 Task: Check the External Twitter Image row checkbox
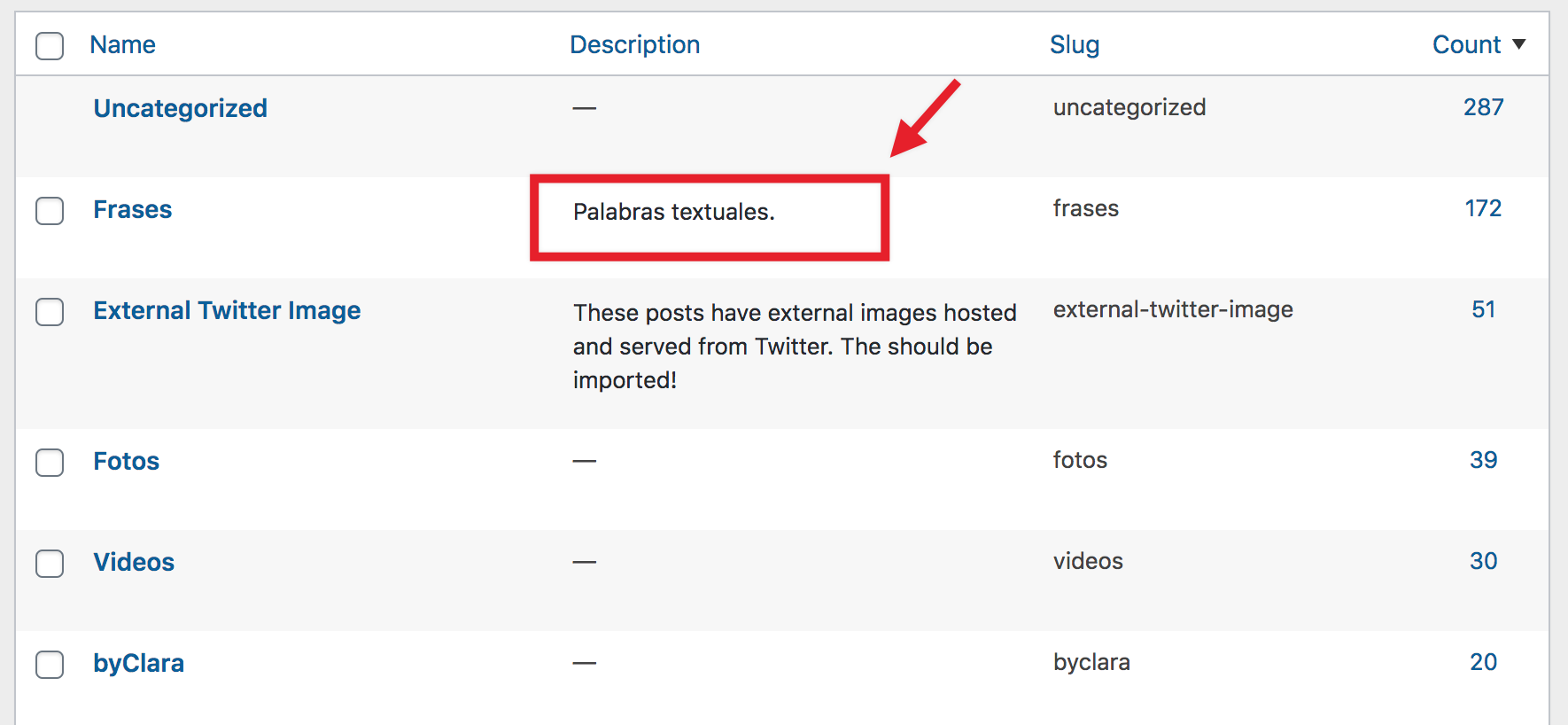(50, 312)
